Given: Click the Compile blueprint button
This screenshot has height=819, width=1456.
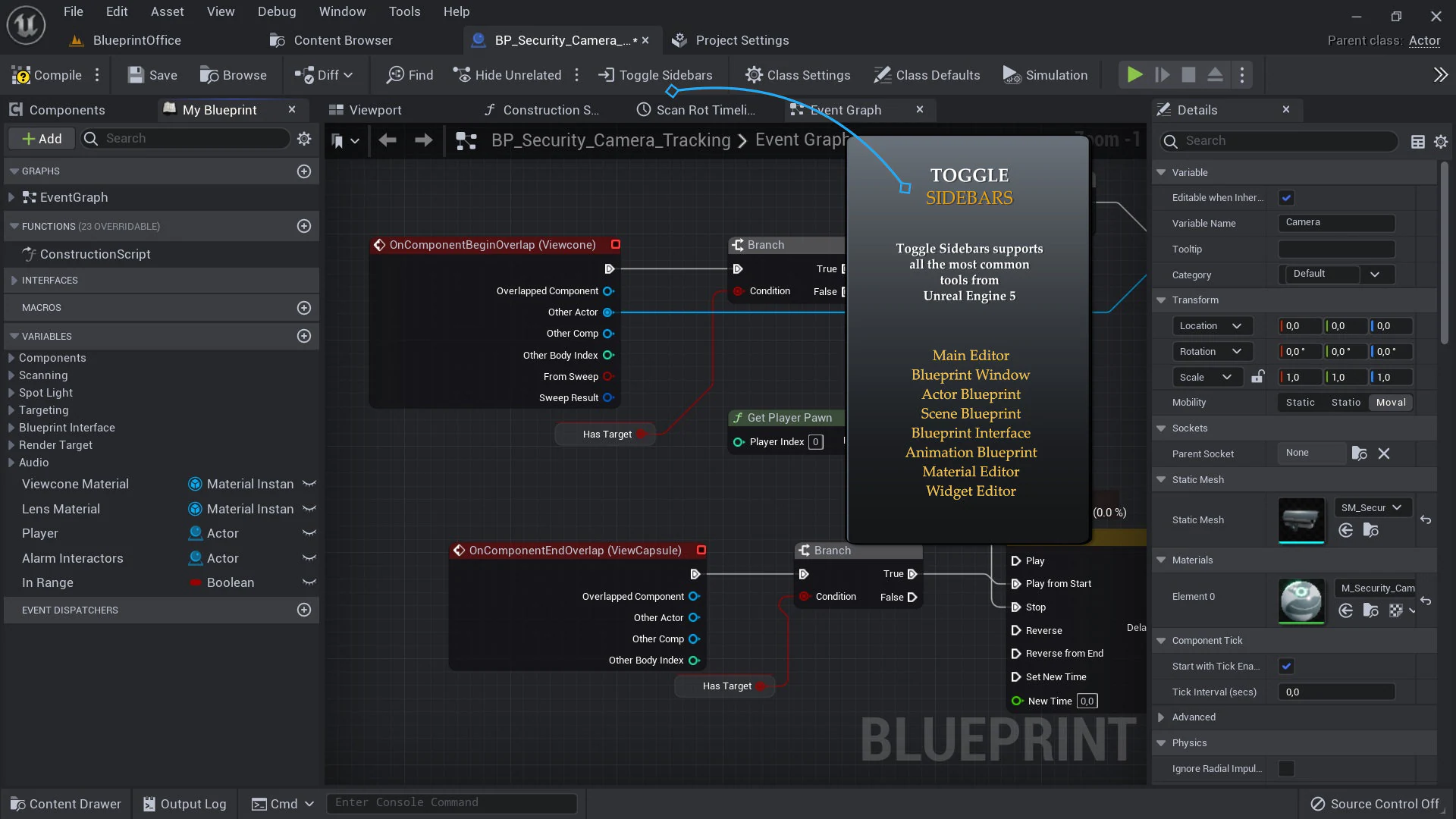Looking at the screenshot, I should click(46, 75).
